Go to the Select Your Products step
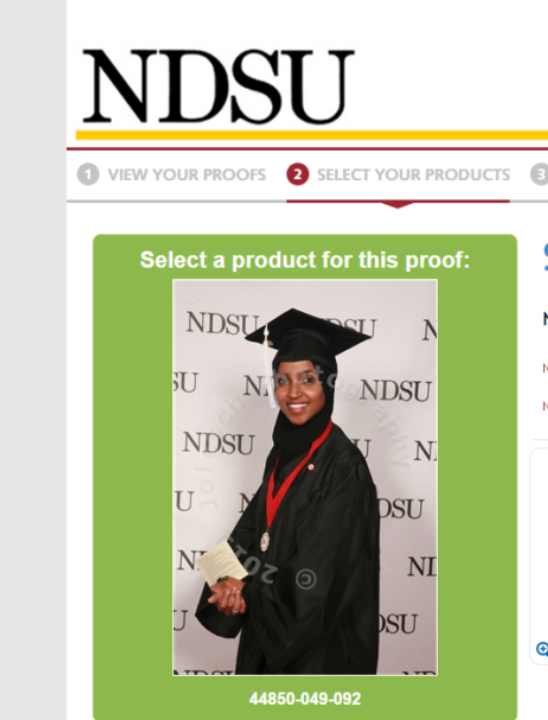Viewport: 548px width, 720px height. [x=413, y=174]
